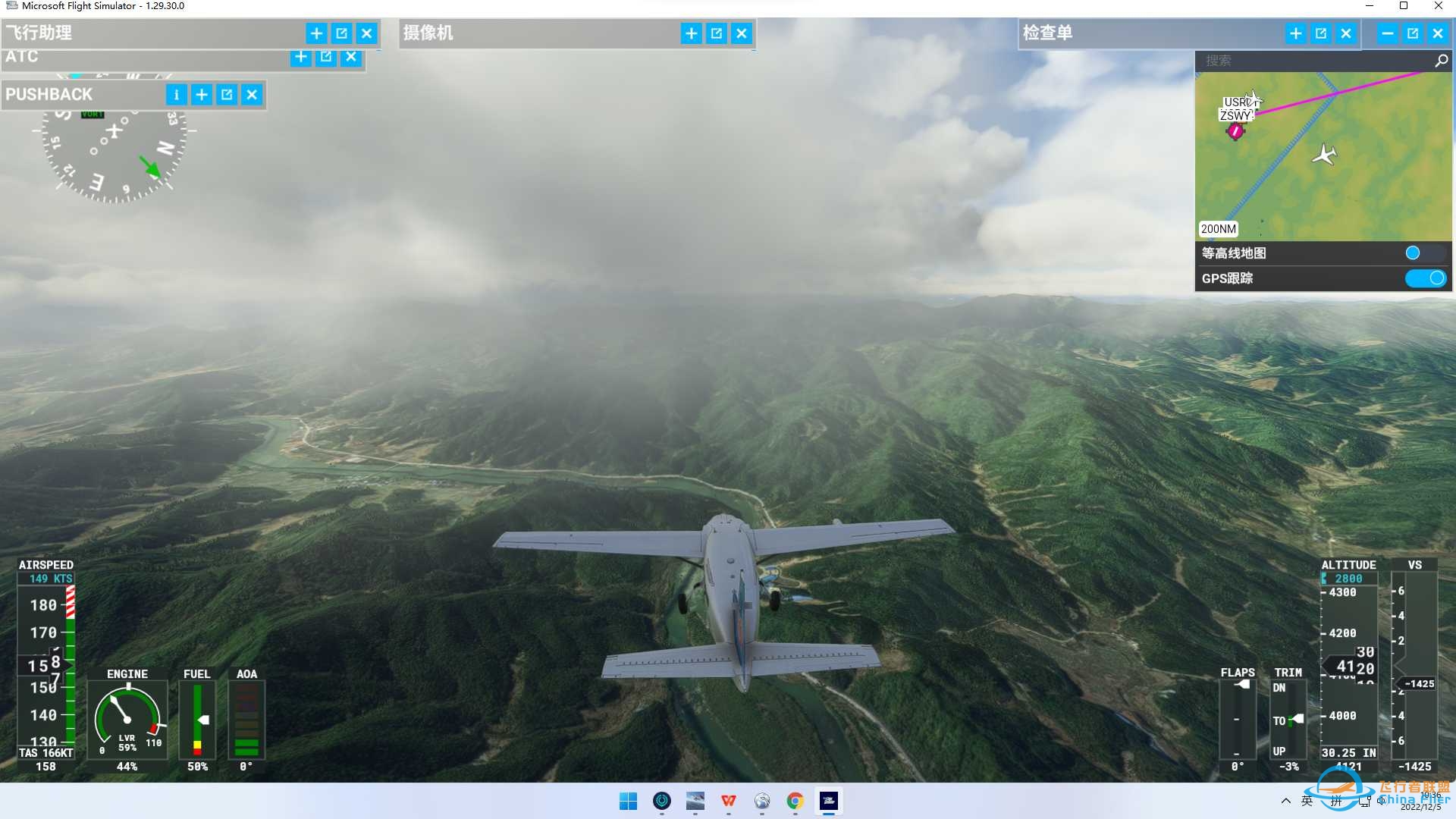Screen dimensions: 1456x819
Task: Click the PUSHBACK panel title
Action: tap(49, 95)
